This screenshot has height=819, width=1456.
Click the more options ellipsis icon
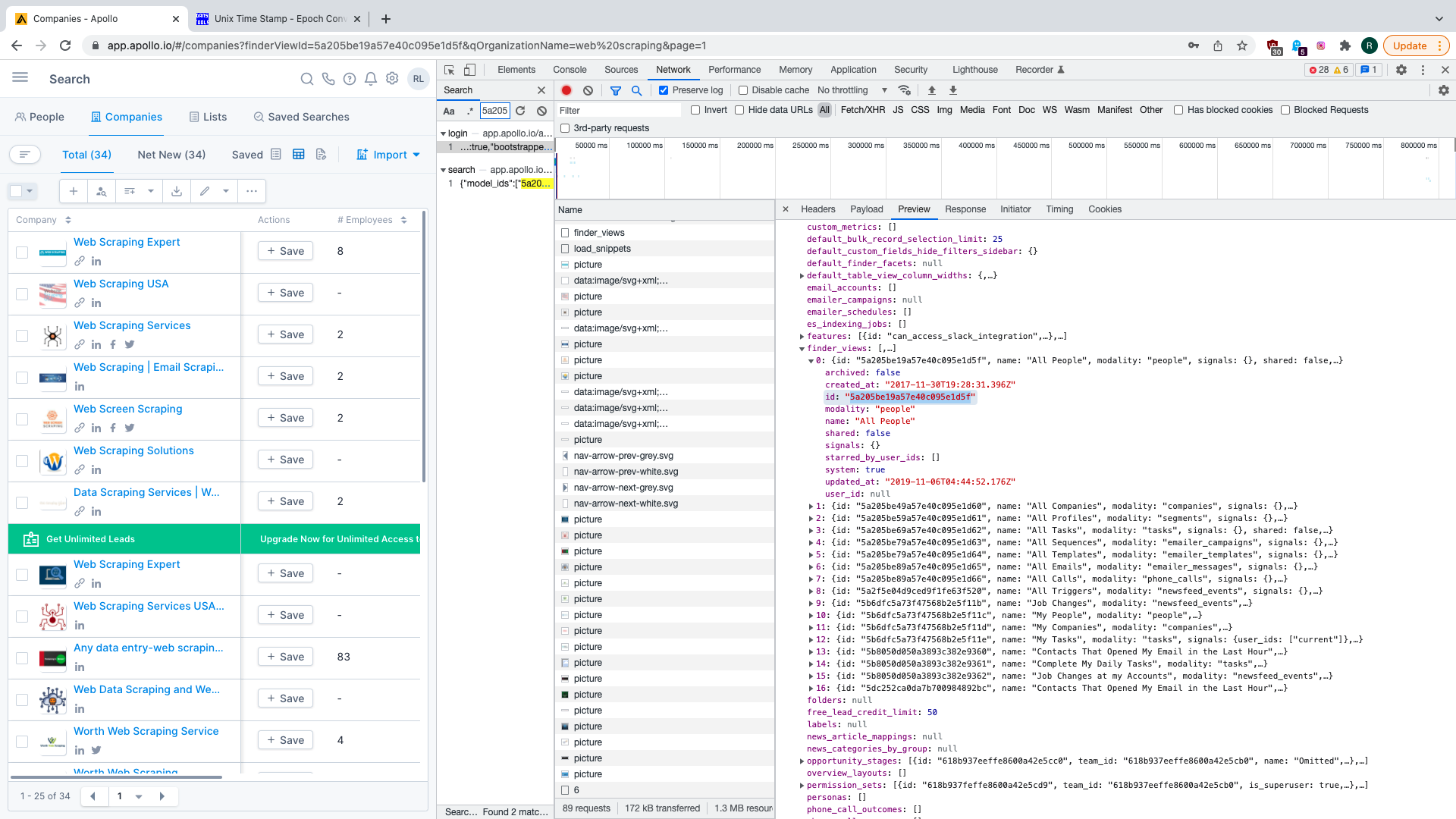point(252,191)
